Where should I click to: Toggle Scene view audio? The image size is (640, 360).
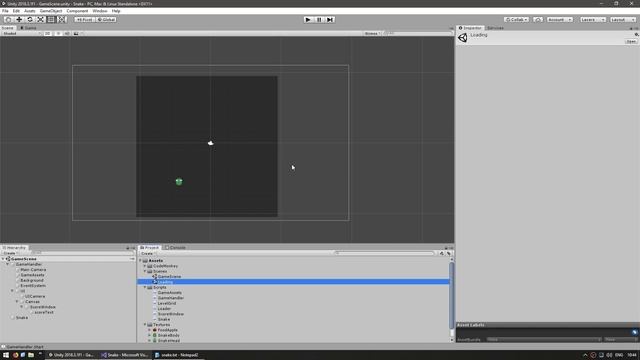click(67, 33)
